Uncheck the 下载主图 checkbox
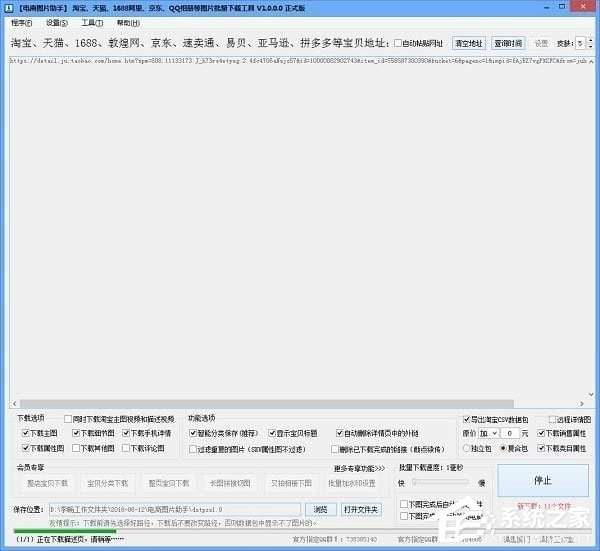This screenshot has height=551, width=600. pyautogui.click(x=26, y=433)
